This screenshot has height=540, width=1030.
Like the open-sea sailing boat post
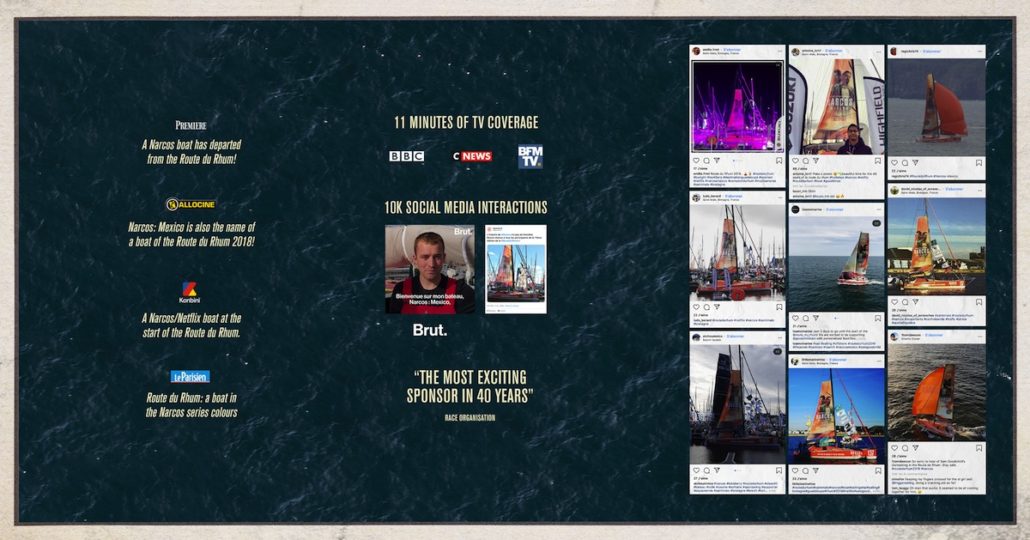click(795, 318)
